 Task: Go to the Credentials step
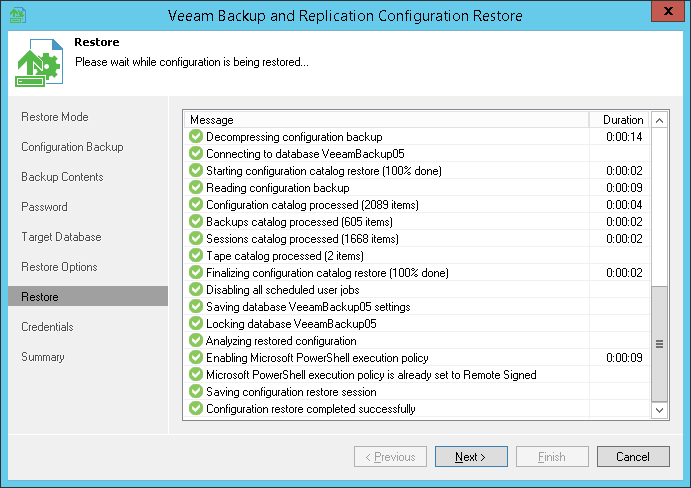pos(47,327)
